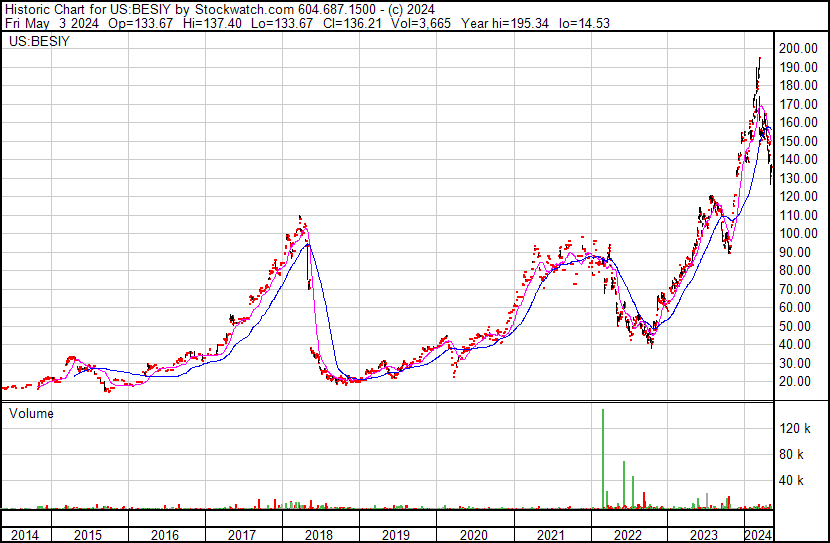Image resolution: width=830 pixels, height=543 pixels.
Task: Click the 150.00 price axis label
Action: 798,141
